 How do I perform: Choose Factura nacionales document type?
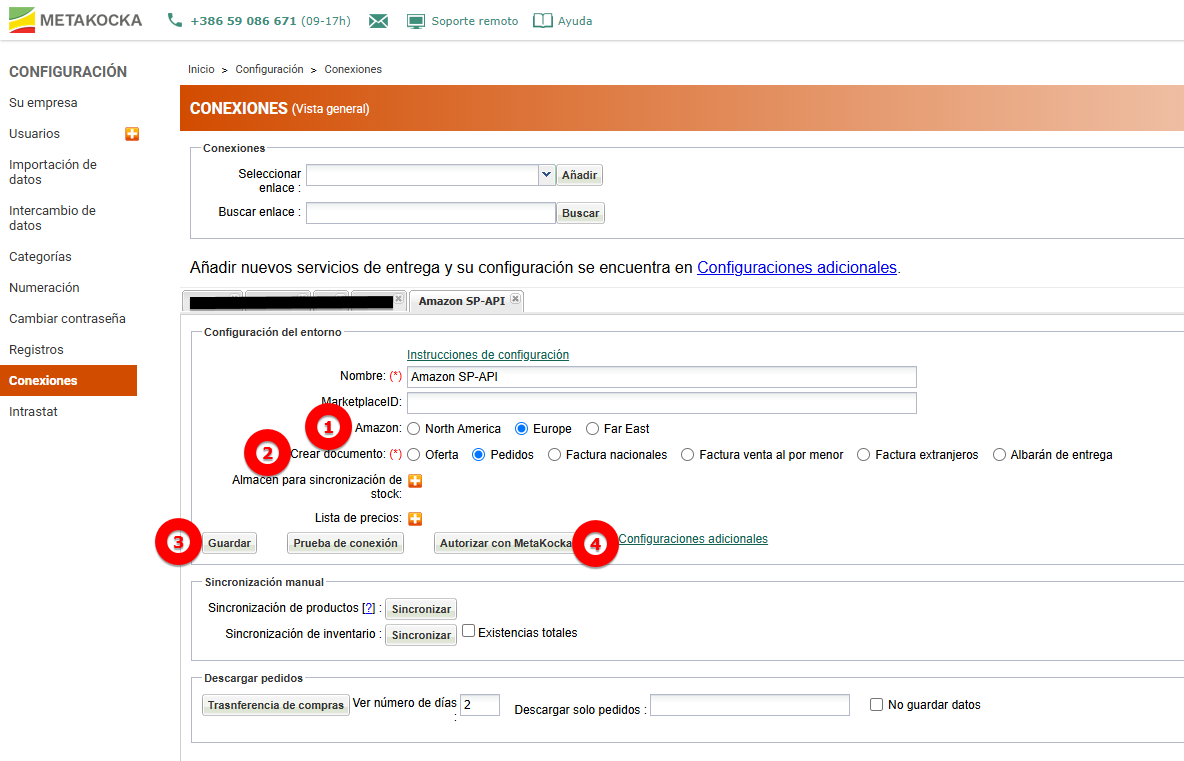554,454
